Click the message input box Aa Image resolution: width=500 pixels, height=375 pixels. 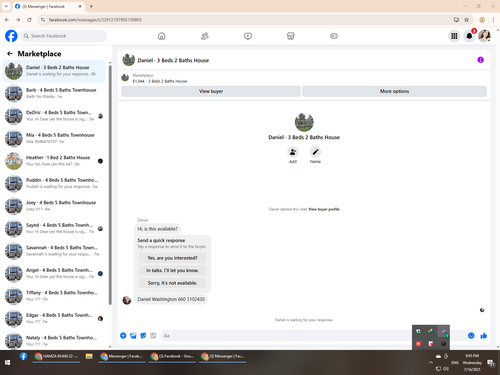pos(287,336)
